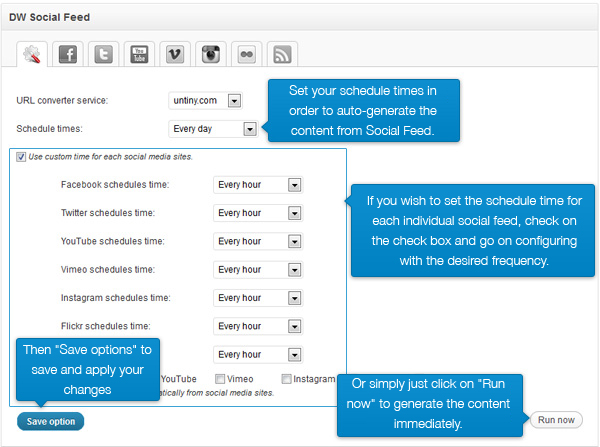This screenshot has width=600, height=447.
Task: Toggle 'Use custom time for each social media sites'
Action: pyautogui.click(x=21, y=157)
